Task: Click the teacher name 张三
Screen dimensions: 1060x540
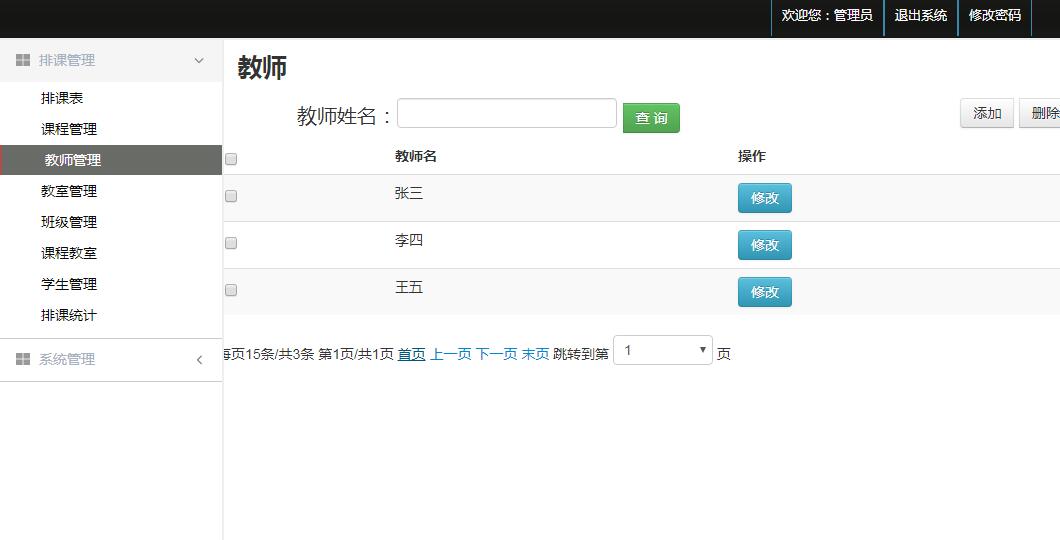Action: pos(409,193)
